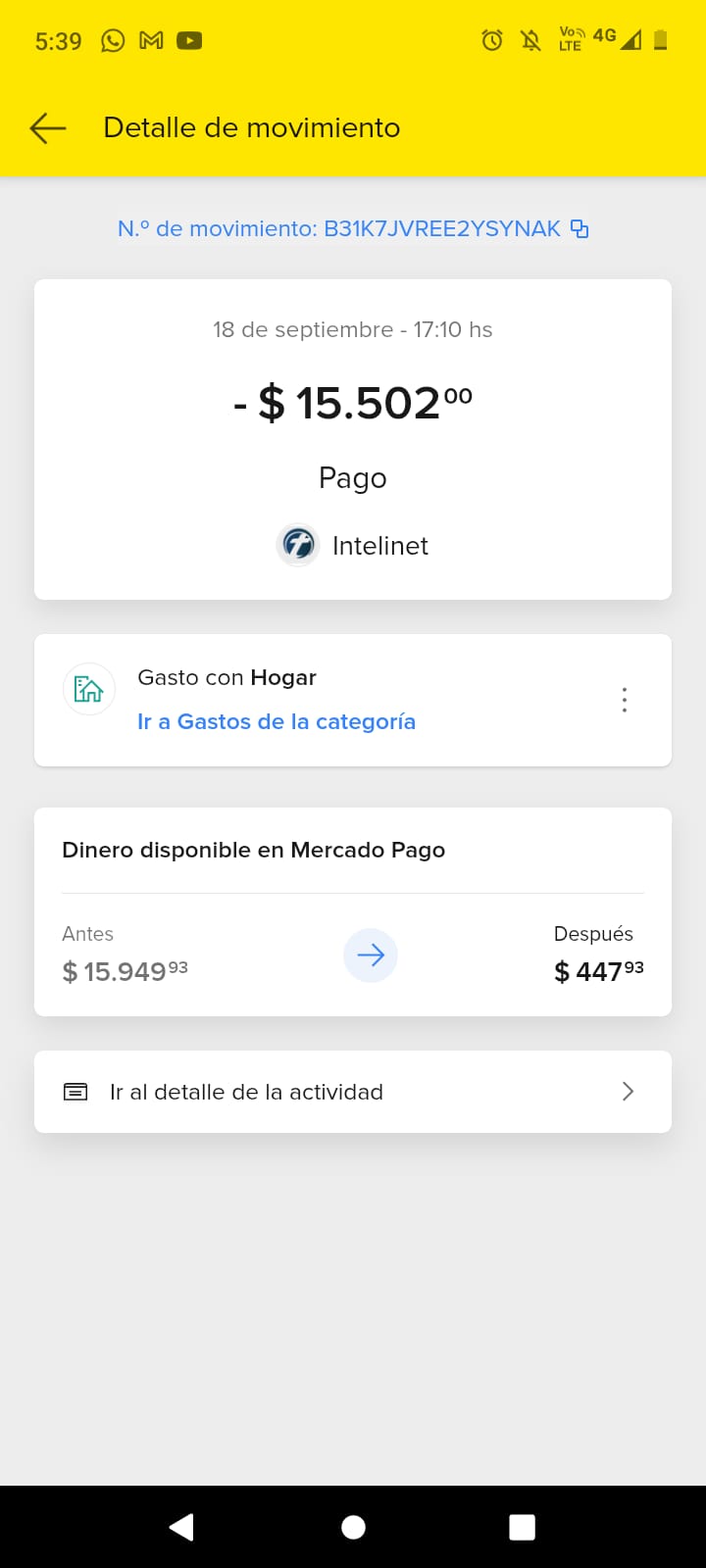This screenshot has width=706, height=1568.
Task: Tap Ir al detalle de la actividad
Action: (246, 1092)
